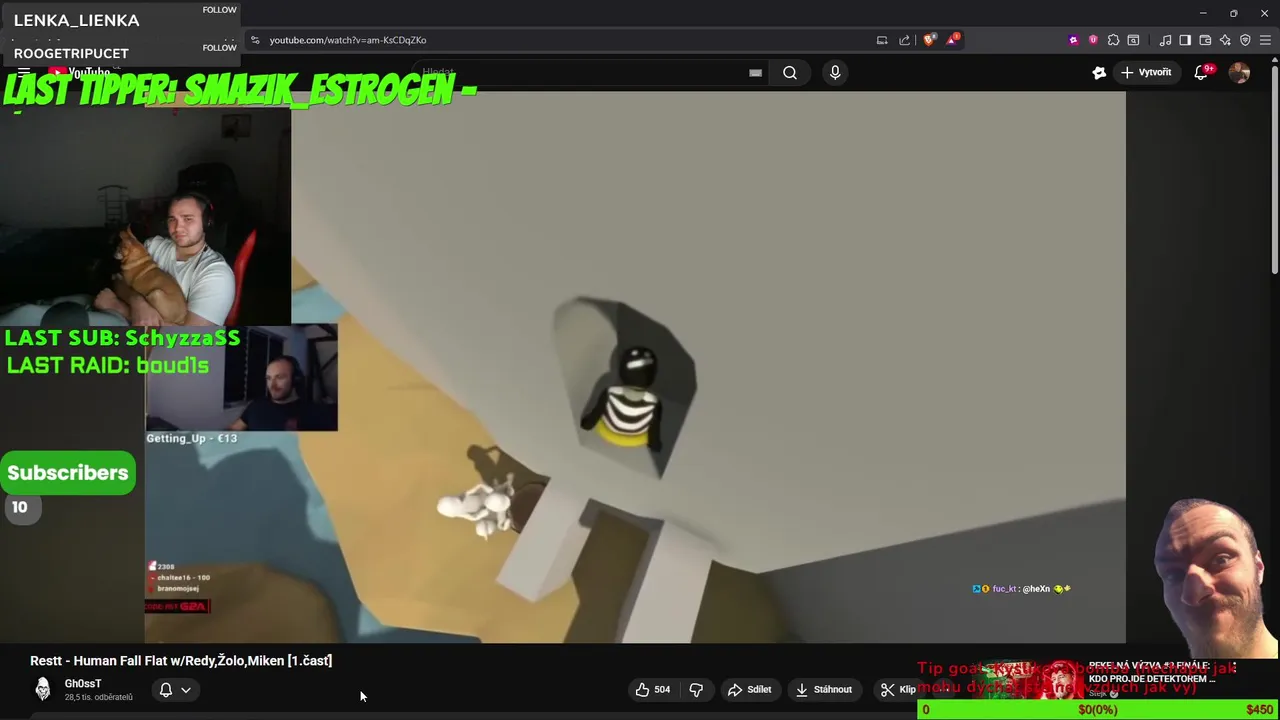Click FOLLOW next to LENKA_LIENKA
This screenshot has width=1280, height=720.
[219, 10]
